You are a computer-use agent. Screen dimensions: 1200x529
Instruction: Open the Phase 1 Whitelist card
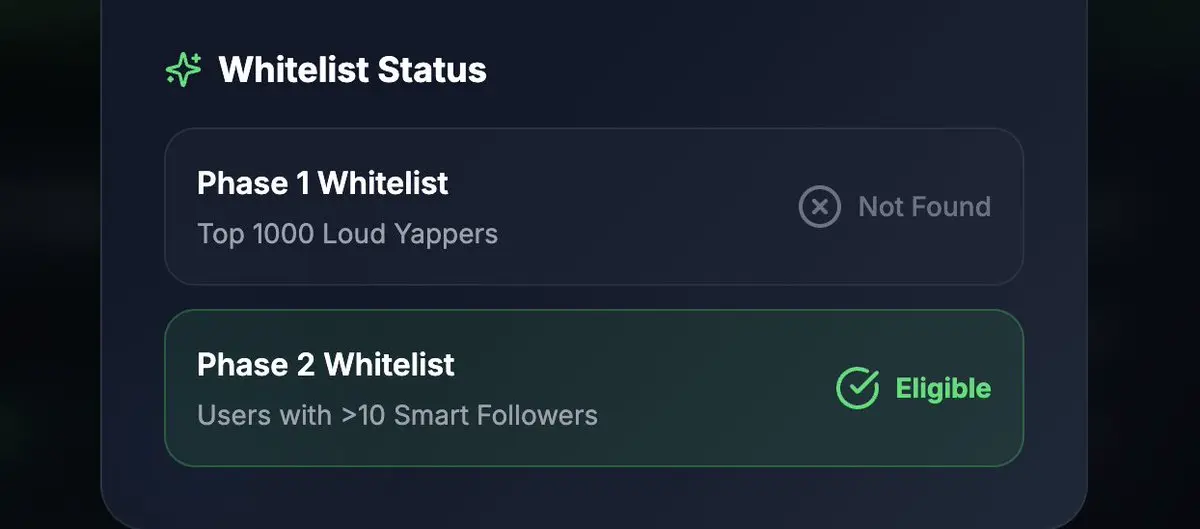[594, 207]
